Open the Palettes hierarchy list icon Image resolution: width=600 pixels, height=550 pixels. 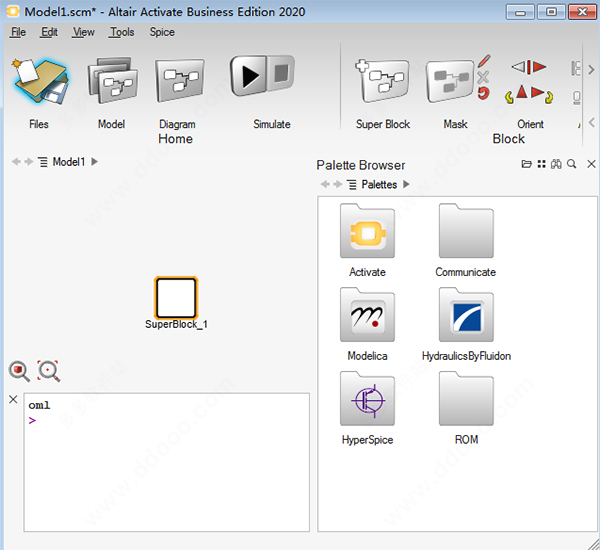(352, 184)
